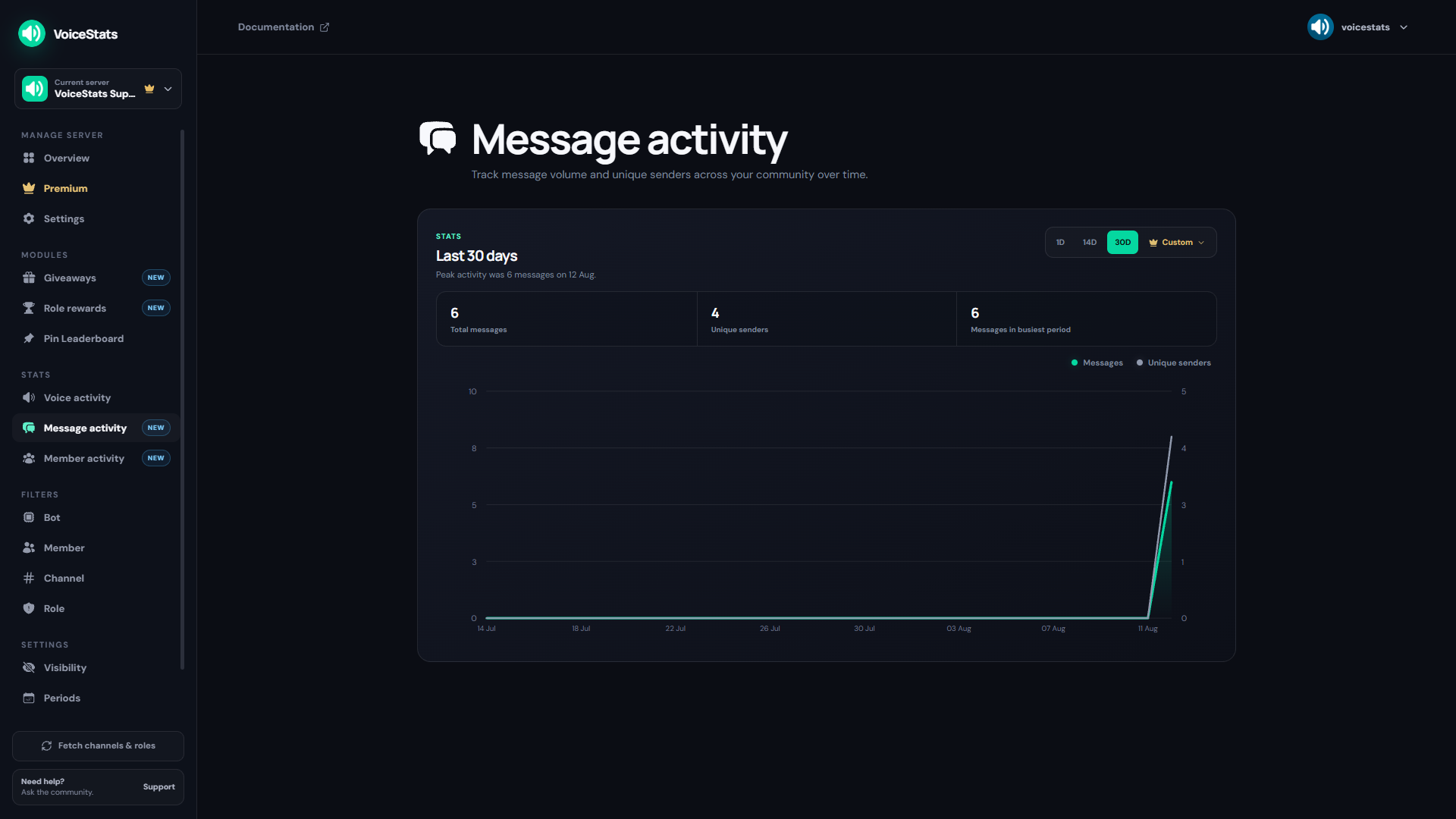Image resolution: width=1456 pixels, height=819 pixels.
Task: Click the Voice activity speaker icon
Action: click(x=29, y=397)
